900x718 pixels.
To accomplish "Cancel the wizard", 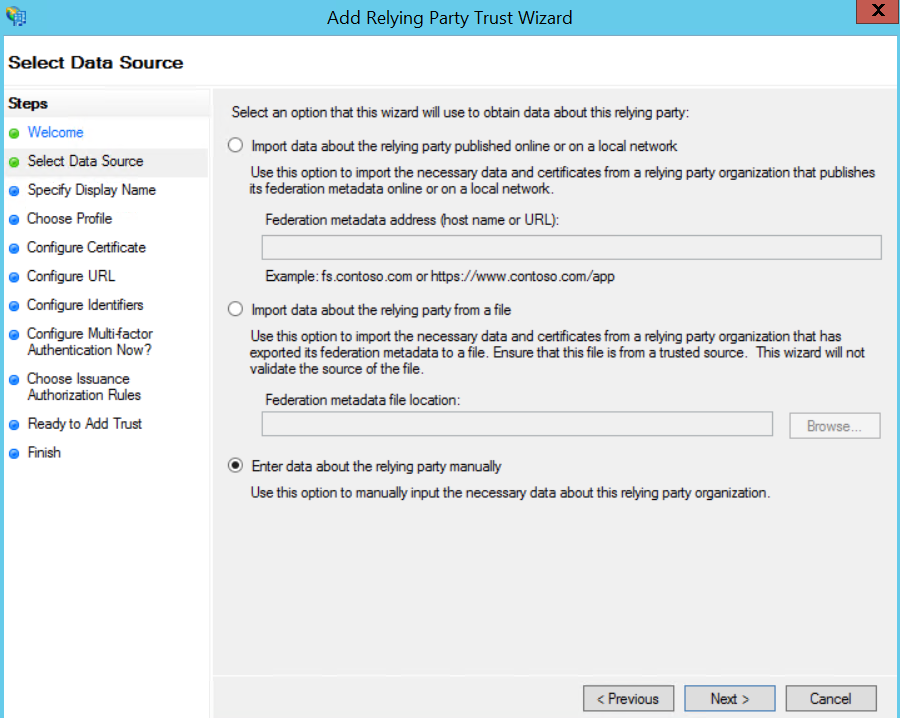I will pyautogui.click(x=831, y=698).
